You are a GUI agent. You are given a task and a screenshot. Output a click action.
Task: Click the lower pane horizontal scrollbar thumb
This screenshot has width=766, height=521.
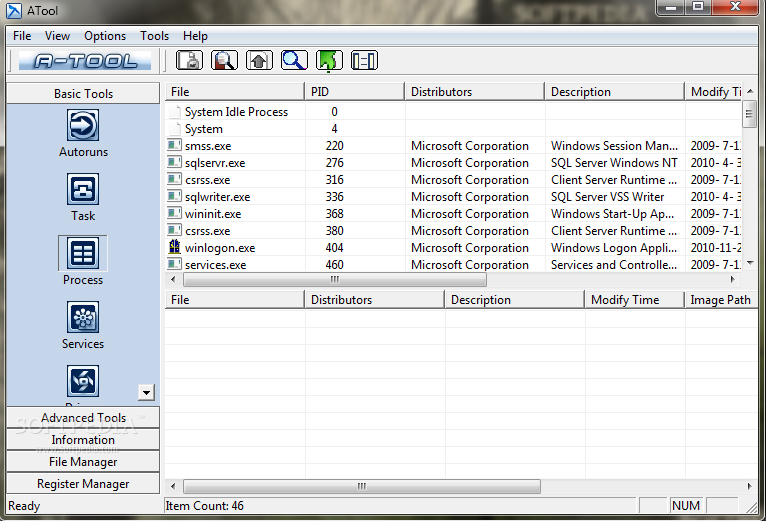pos(362,486)
